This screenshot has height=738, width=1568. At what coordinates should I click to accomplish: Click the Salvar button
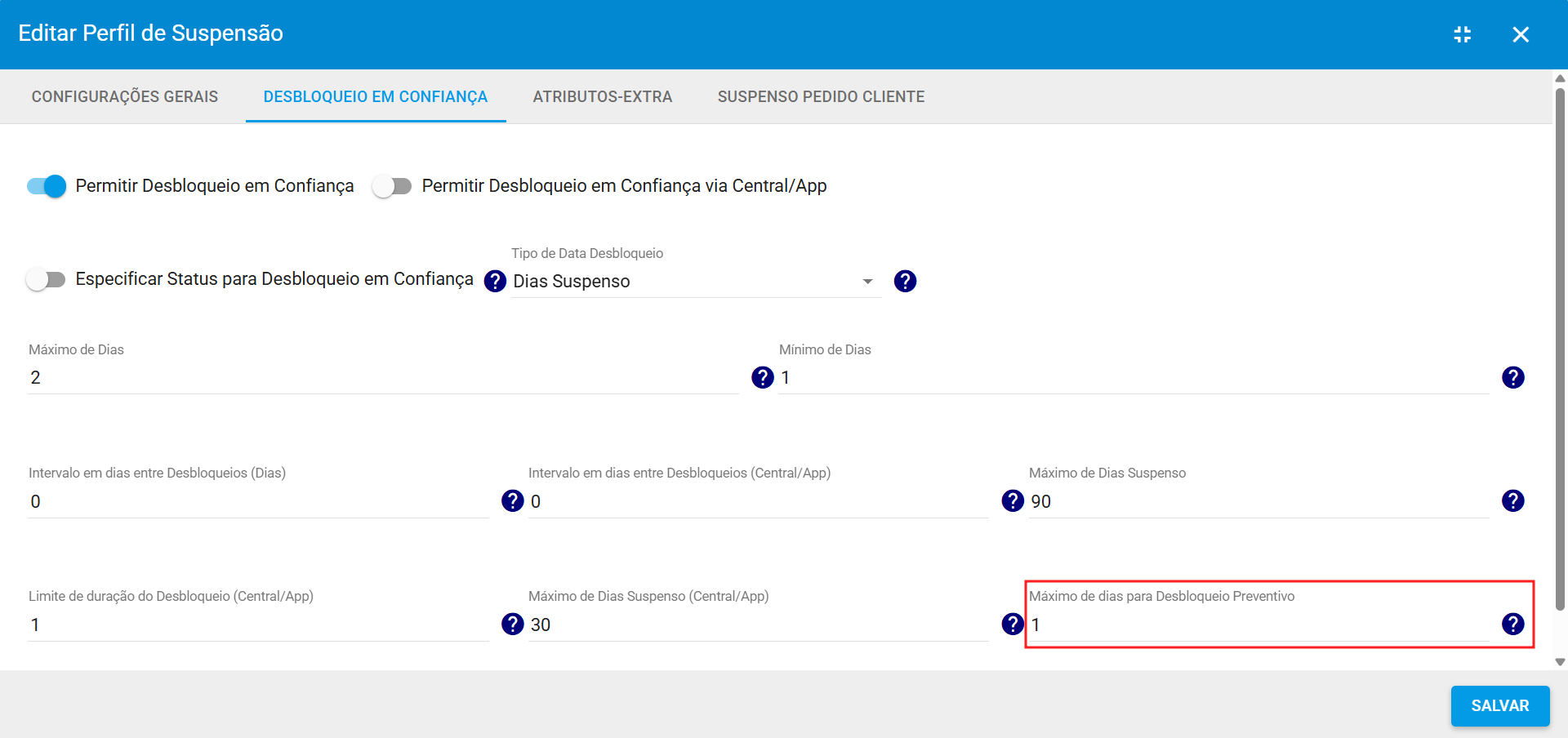point(1499,705)
